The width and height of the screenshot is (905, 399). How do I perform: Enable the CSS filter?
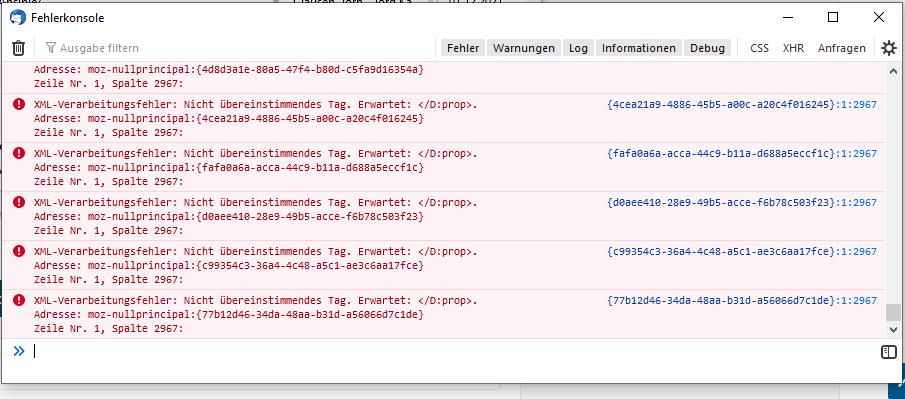pos(760,48)
